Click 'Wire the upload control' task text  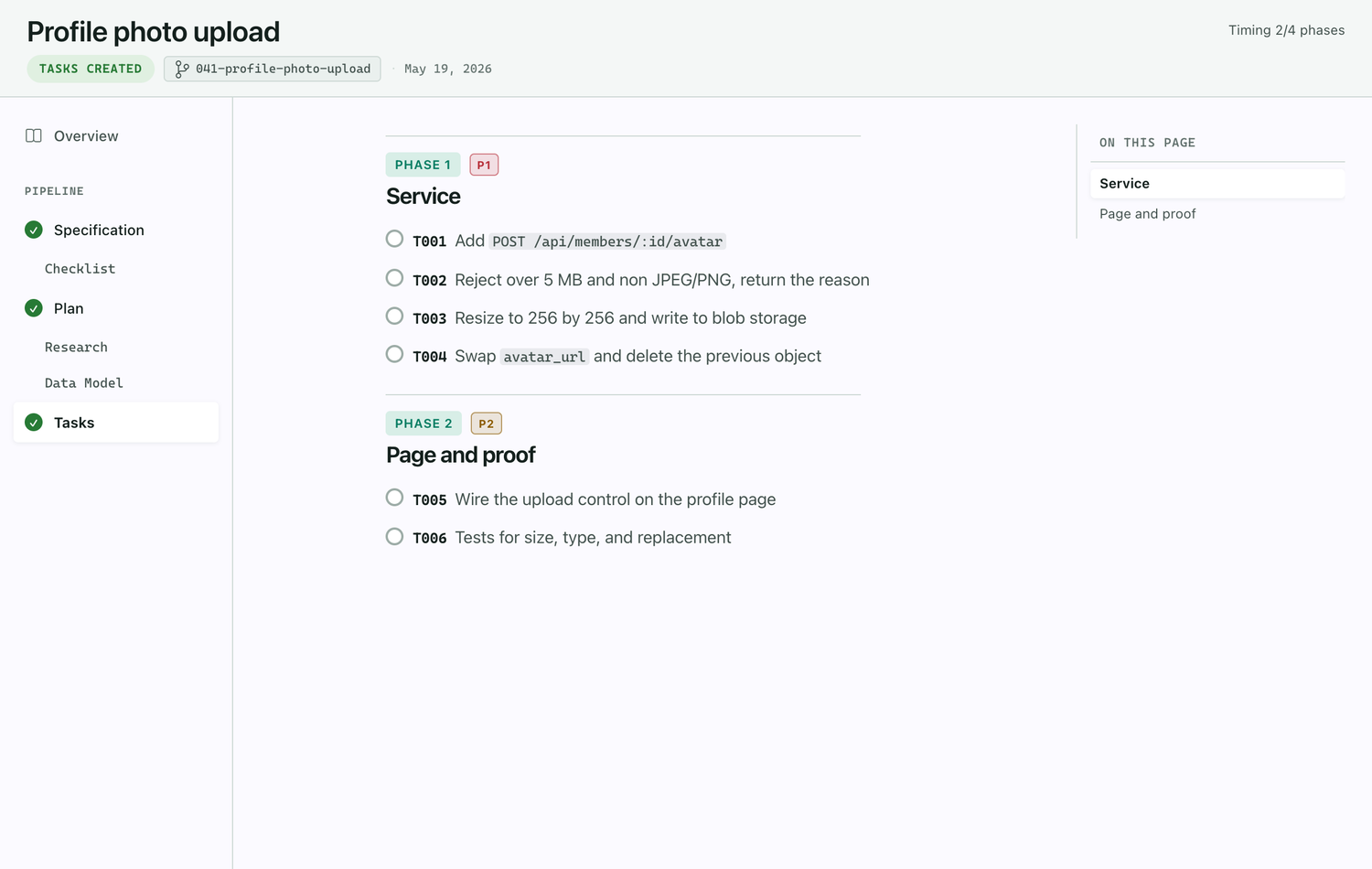(x=542, y=499)
